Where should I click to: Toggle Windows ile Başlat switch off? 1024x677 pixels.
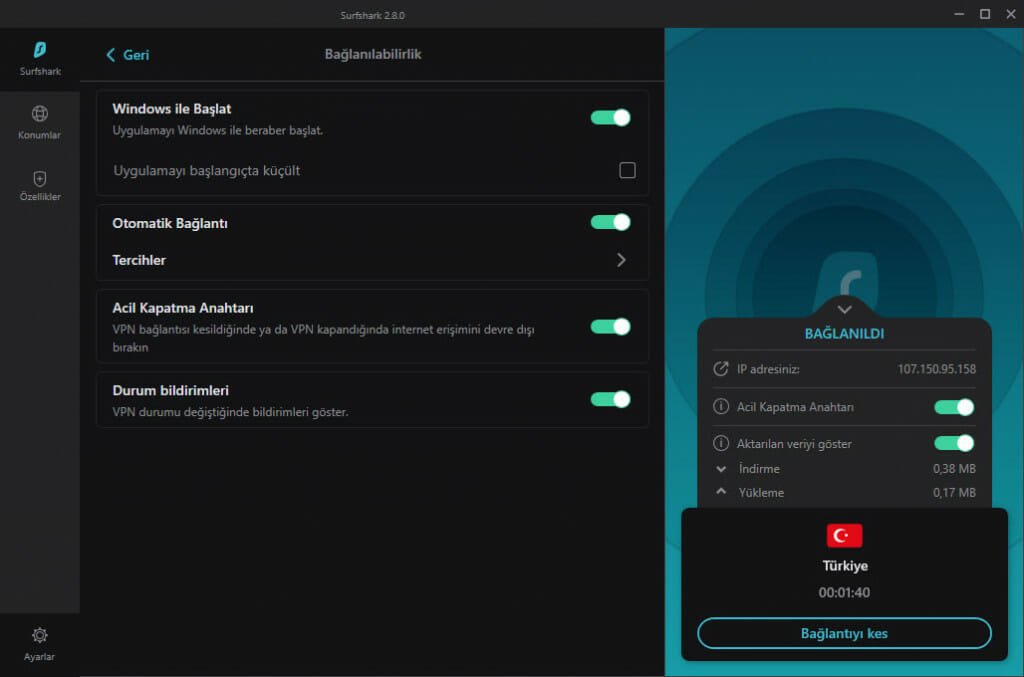pos(610,118)
